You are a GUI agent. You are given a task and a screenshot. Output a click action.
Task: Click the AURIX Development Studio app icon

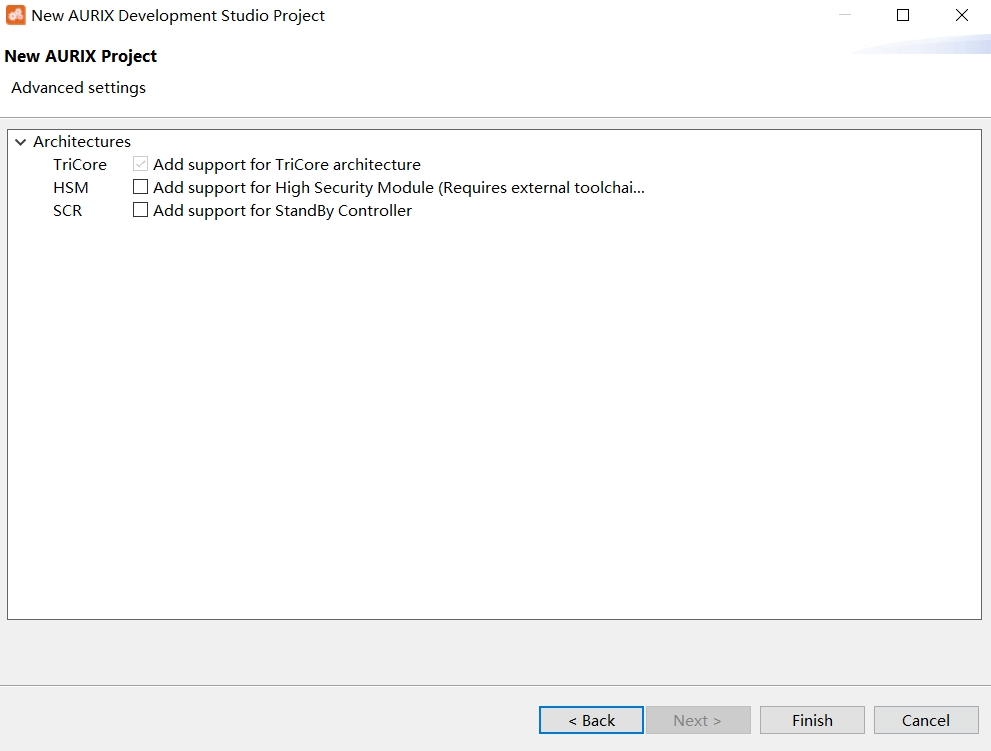pos(16,15)
